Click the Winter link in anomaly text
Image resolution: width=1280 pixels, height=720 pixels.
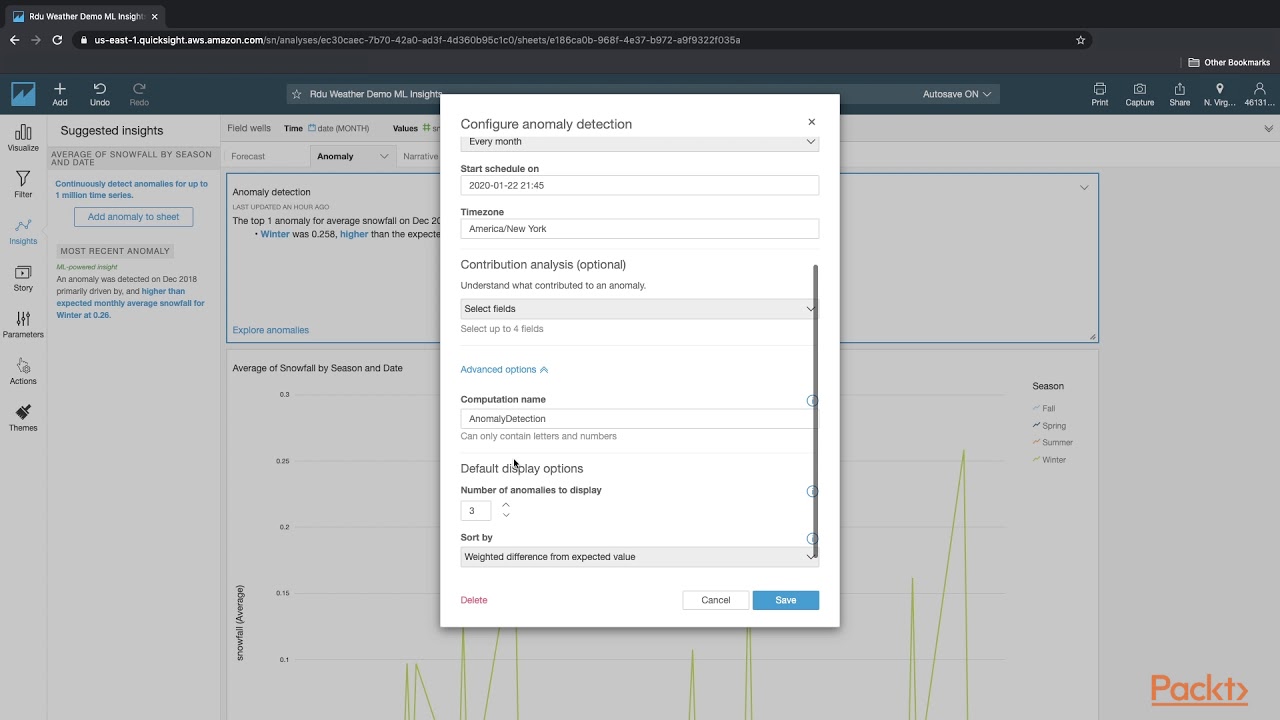(275, 234)
